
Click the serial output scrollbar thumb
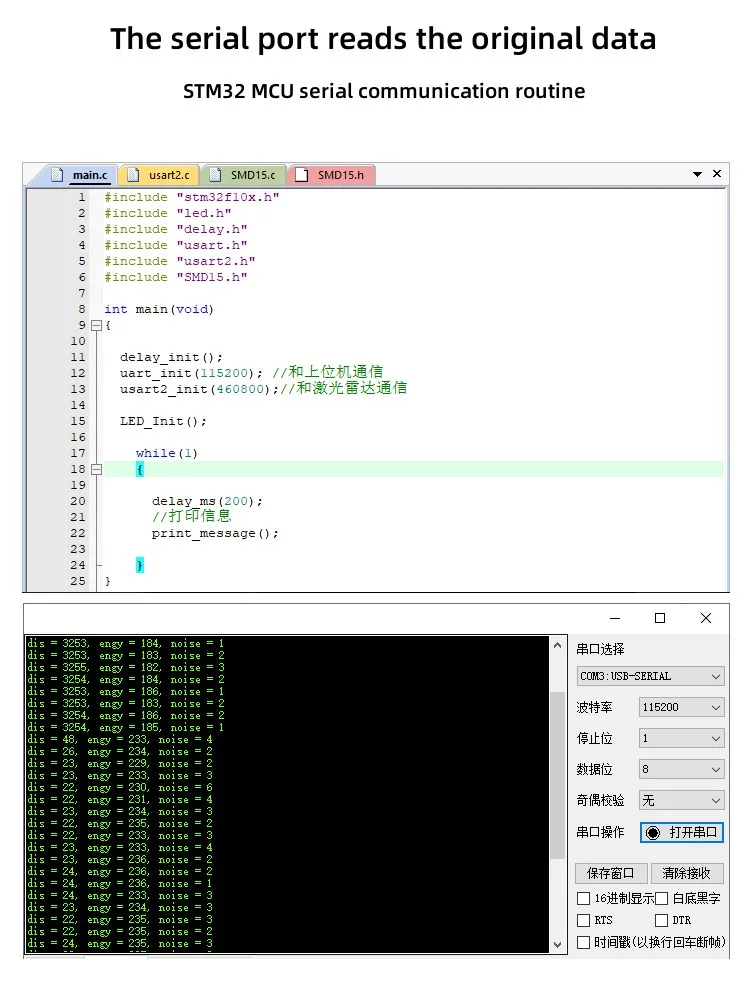[557, 776]
